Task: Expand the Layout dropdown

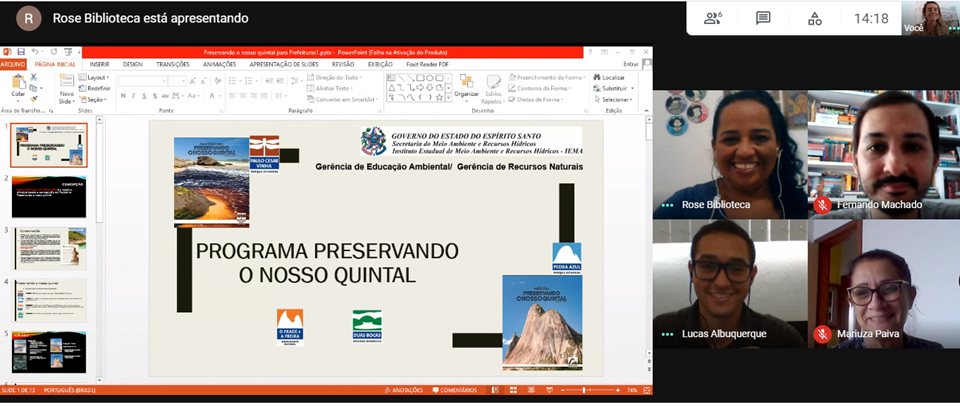Action: click(97, 77)
